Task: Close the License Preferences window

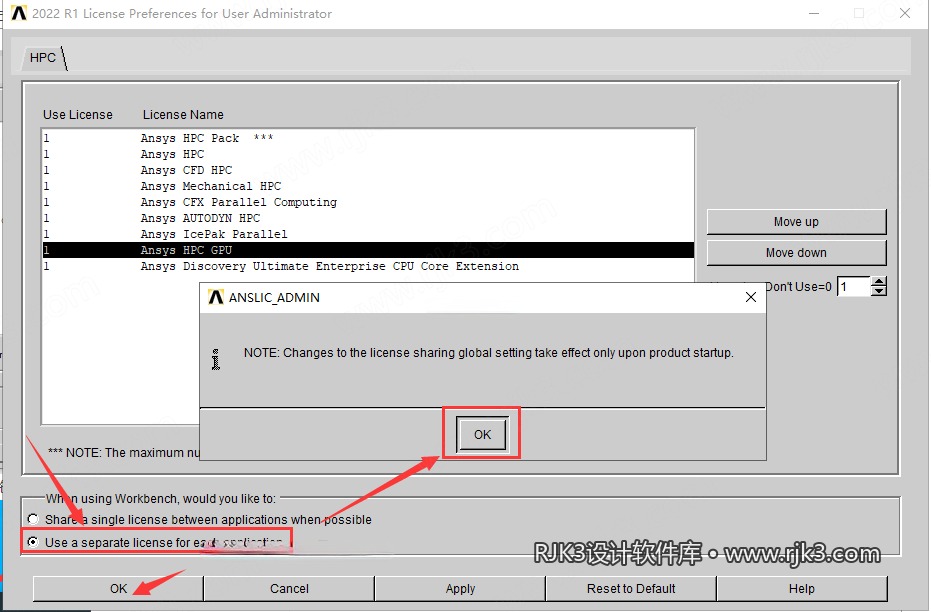Action: pos(905,13)
